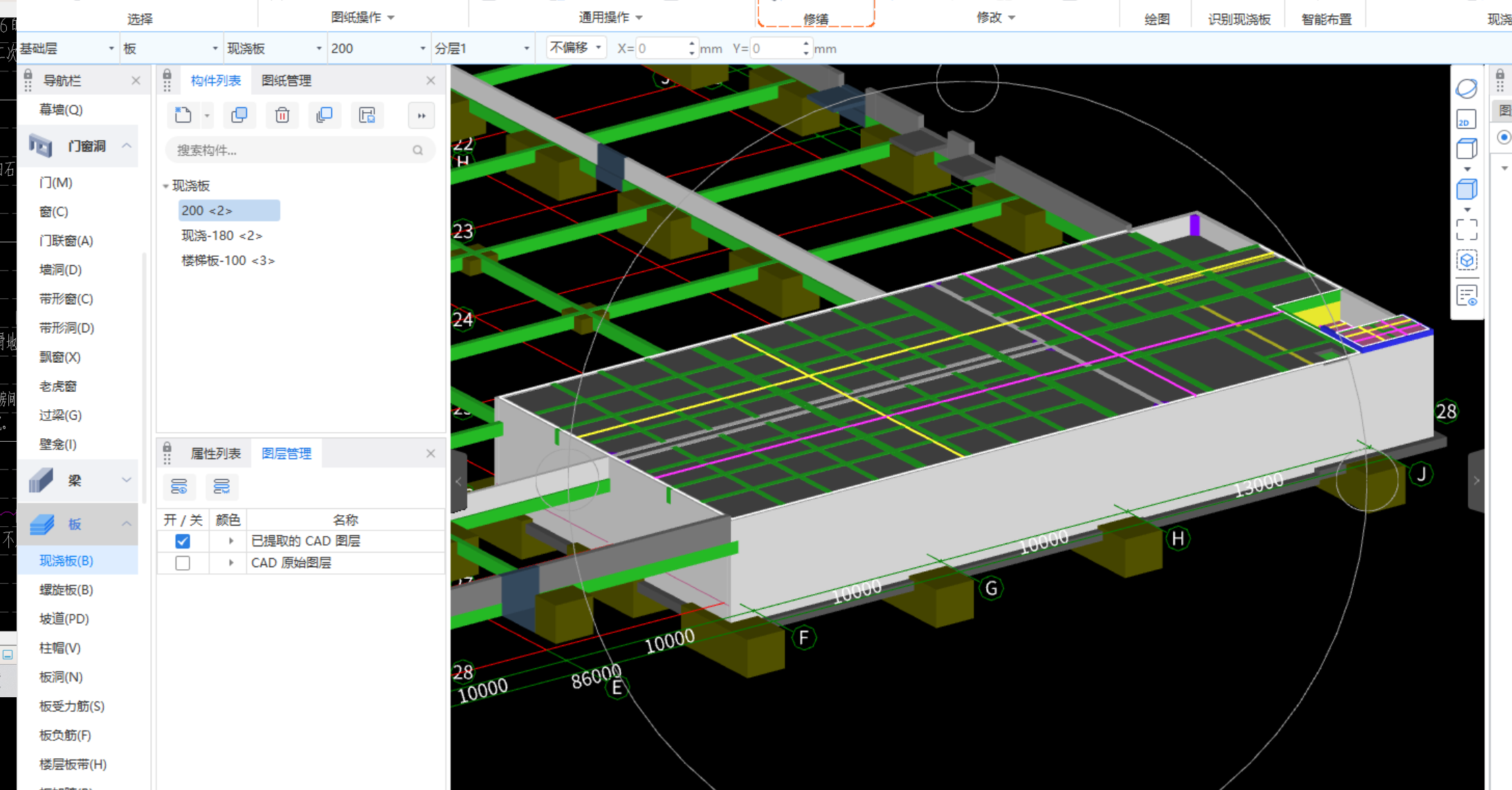The height and width of the screenshot is (790, 1512).
Task: Select 现浇-180 component in list
Action: 221,235
